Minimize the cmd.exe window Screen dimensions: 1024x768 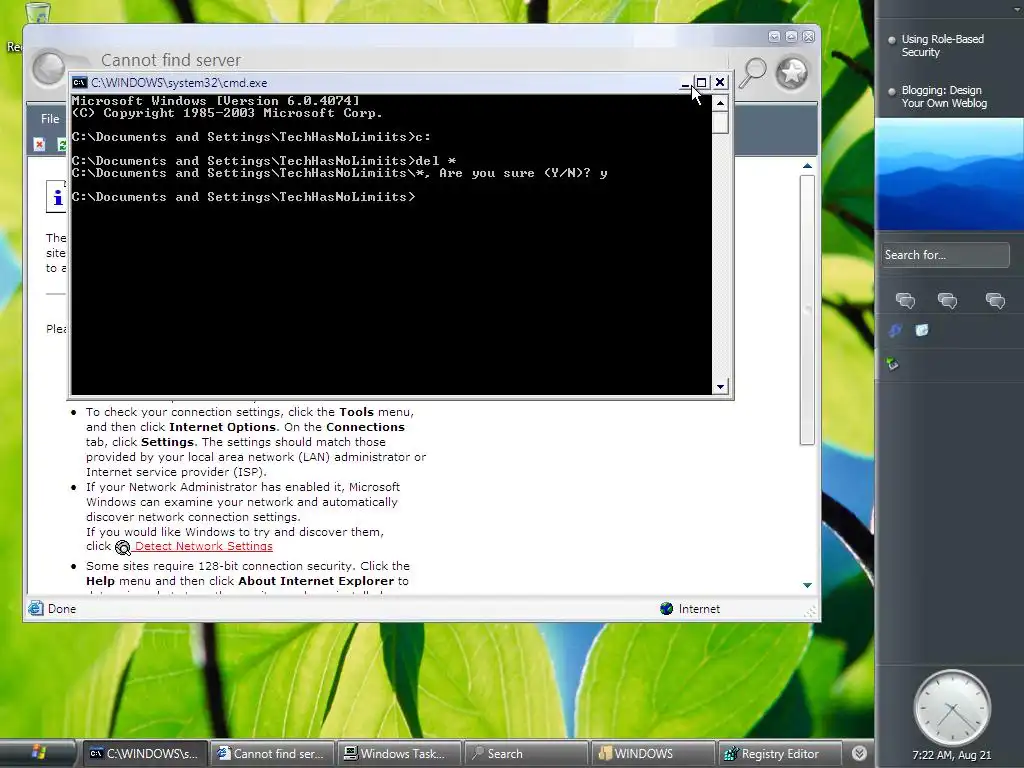(684, 82)
